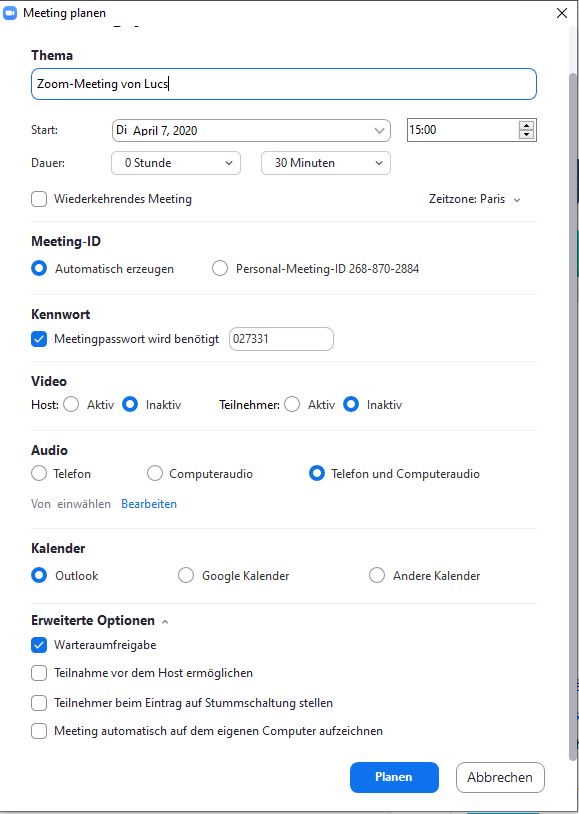The width and height of the screenshot is (579, 814).
Task: Open the 0 Stunde duration dropdown
Action: click(176, 163)
